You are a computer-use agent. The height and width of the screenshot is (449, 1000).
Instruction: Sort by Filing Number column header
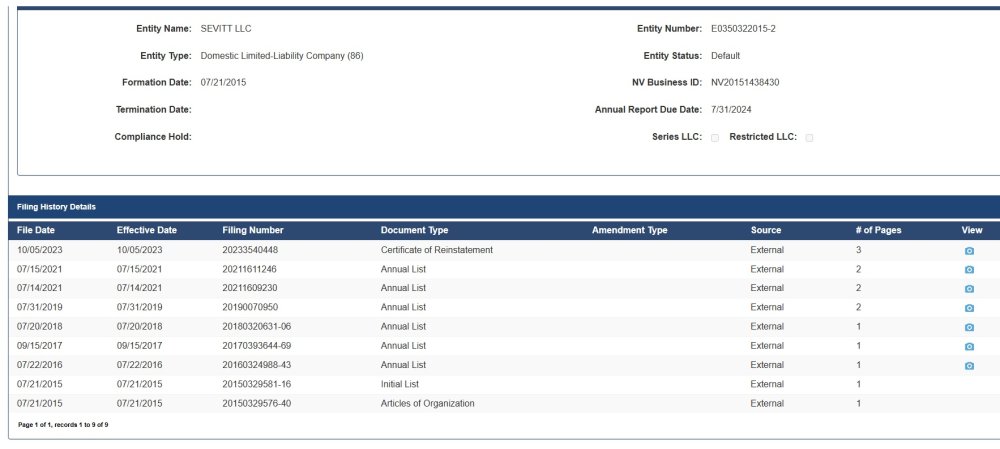[252, 230]
